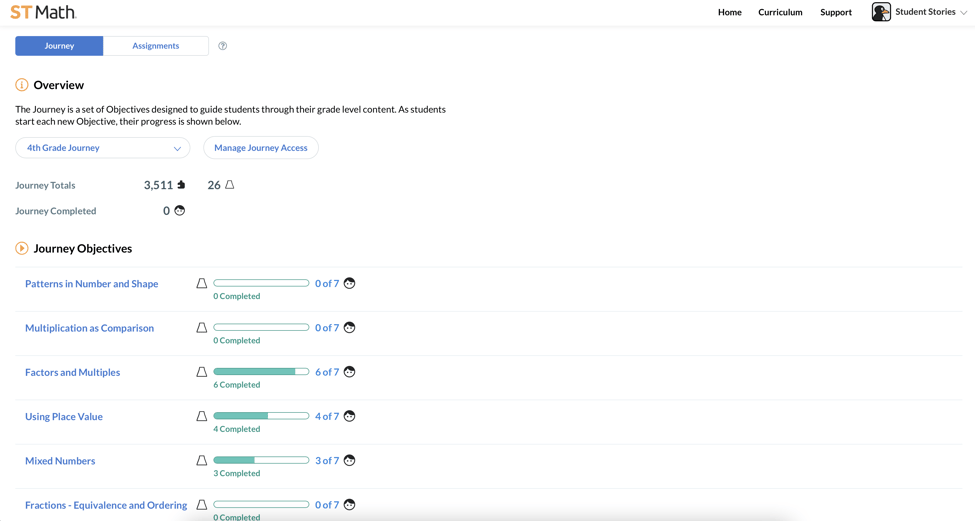Switch to the Assignments tab
Image resolution: width=975 pixels, height=521 pixels.
[x=155, y=46]
